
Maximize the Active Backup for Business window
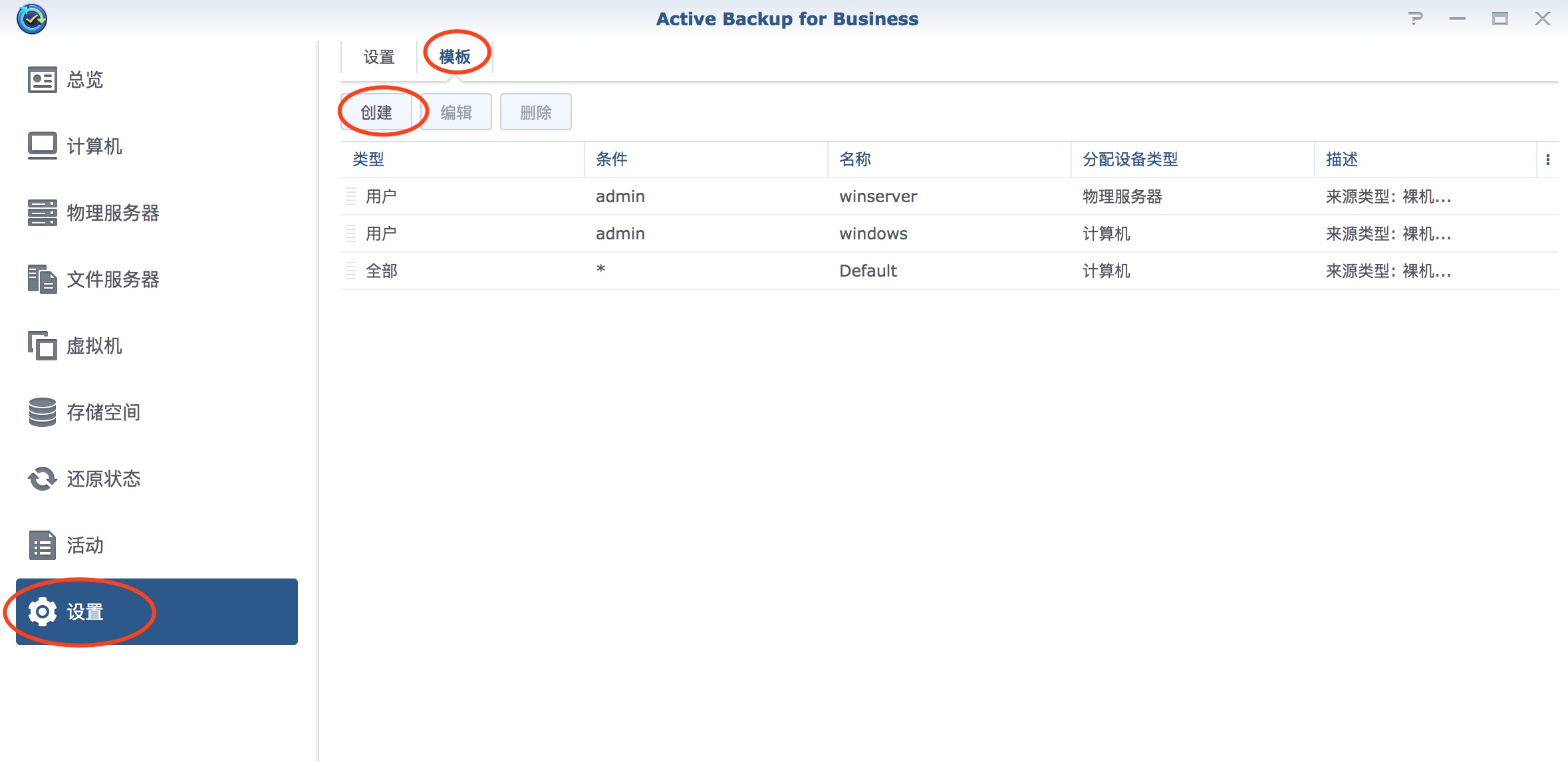point(1500,19)
